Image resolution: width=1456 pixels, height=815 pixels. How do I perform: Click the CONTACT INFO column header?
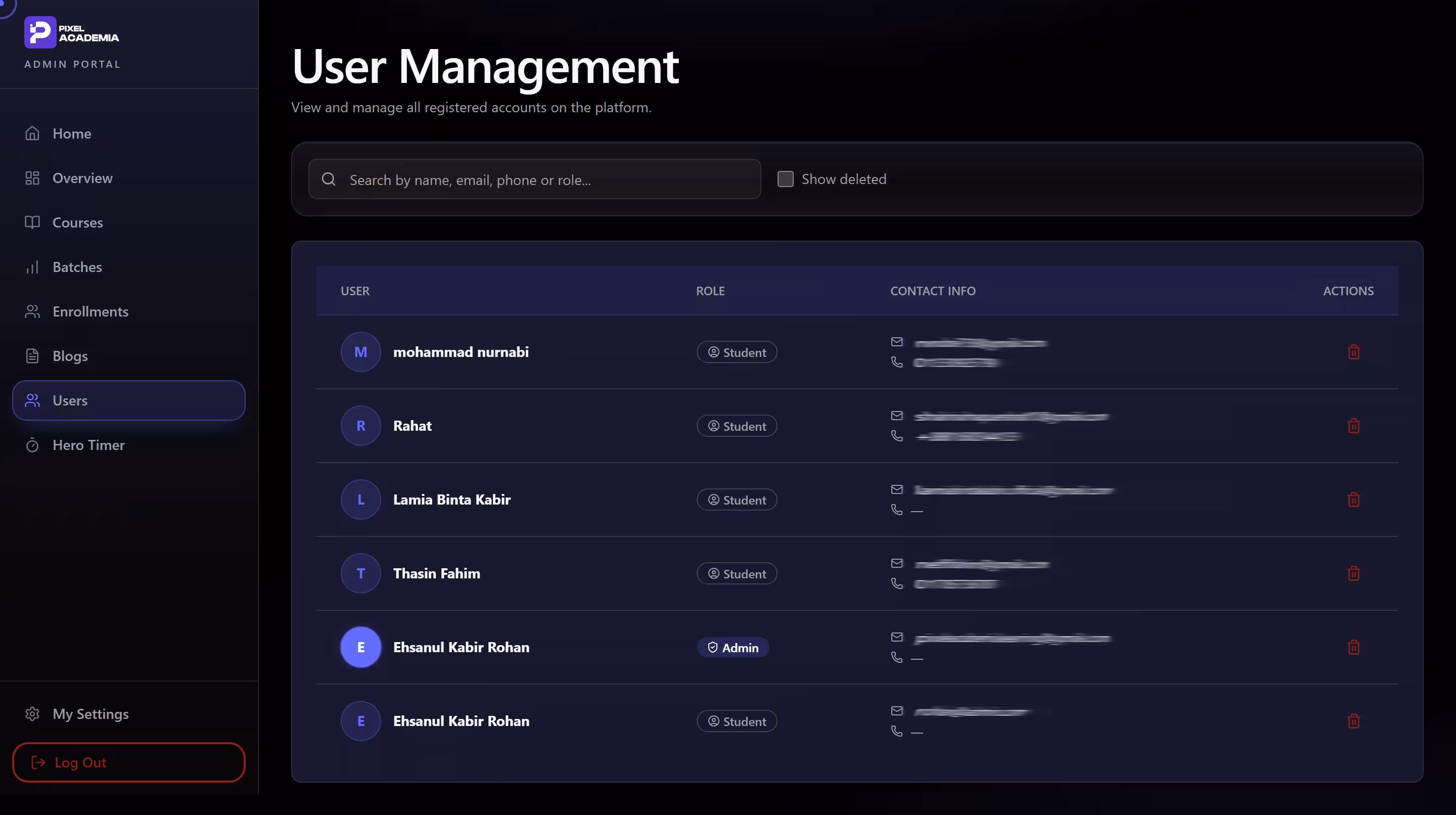coord(933,291)
